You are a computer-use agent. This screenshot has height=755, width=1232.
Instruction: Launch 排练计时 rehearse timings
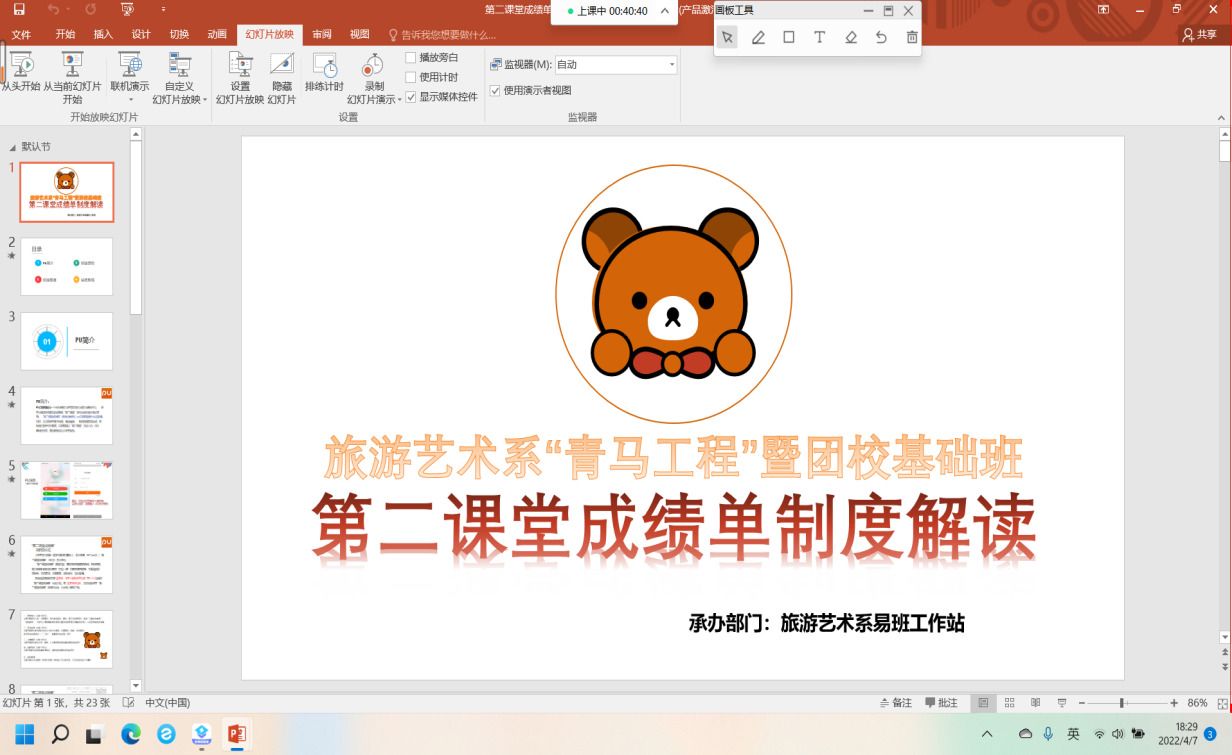point(324,72)
